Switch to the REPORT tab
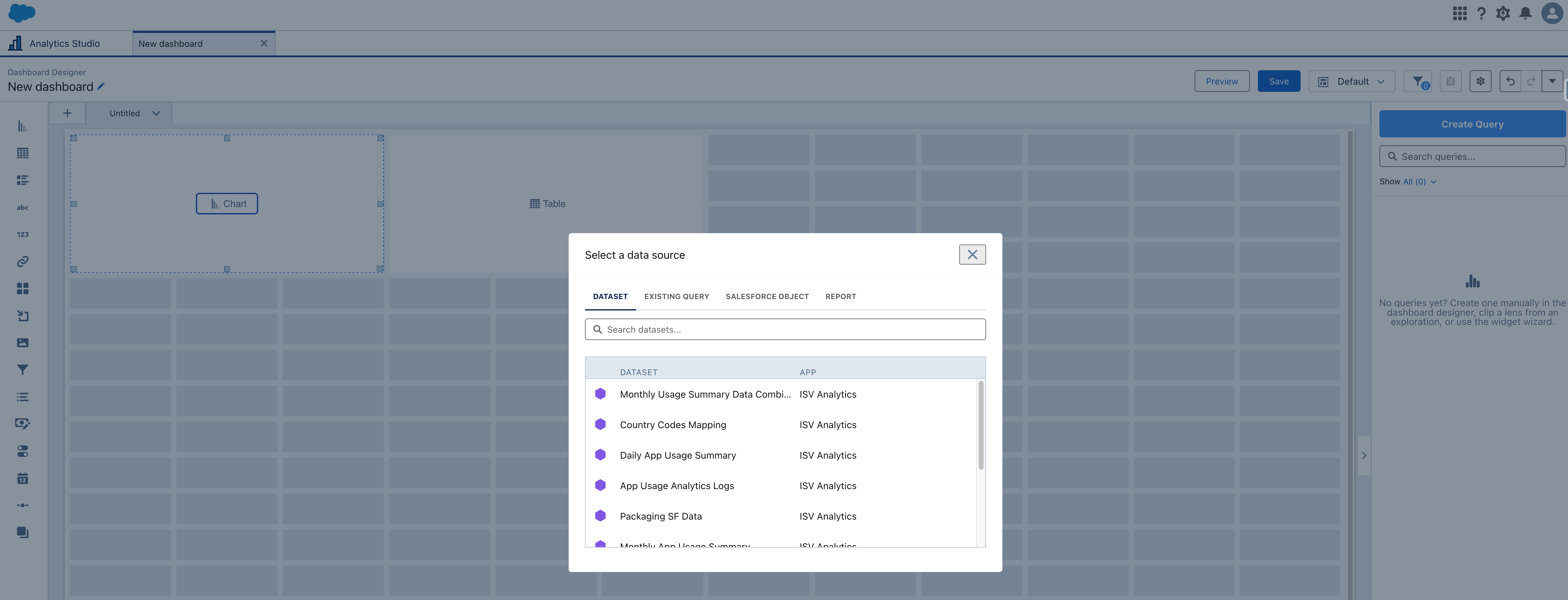Screen dimensions: 1568x600 (x=841, y=296)
